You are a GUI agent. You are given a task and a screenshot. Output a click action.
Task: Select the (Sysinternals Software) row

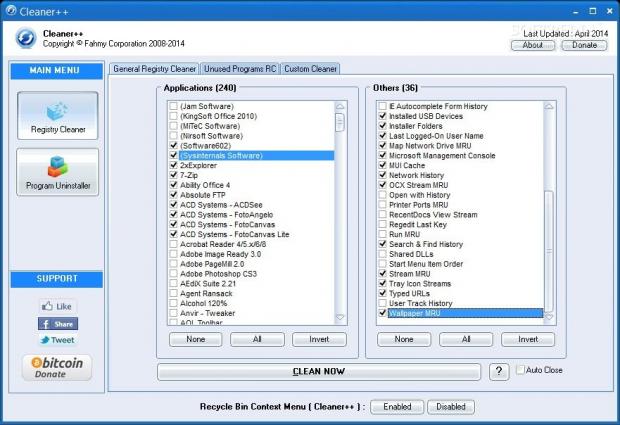pyautogui.click(x=256, y=156)
